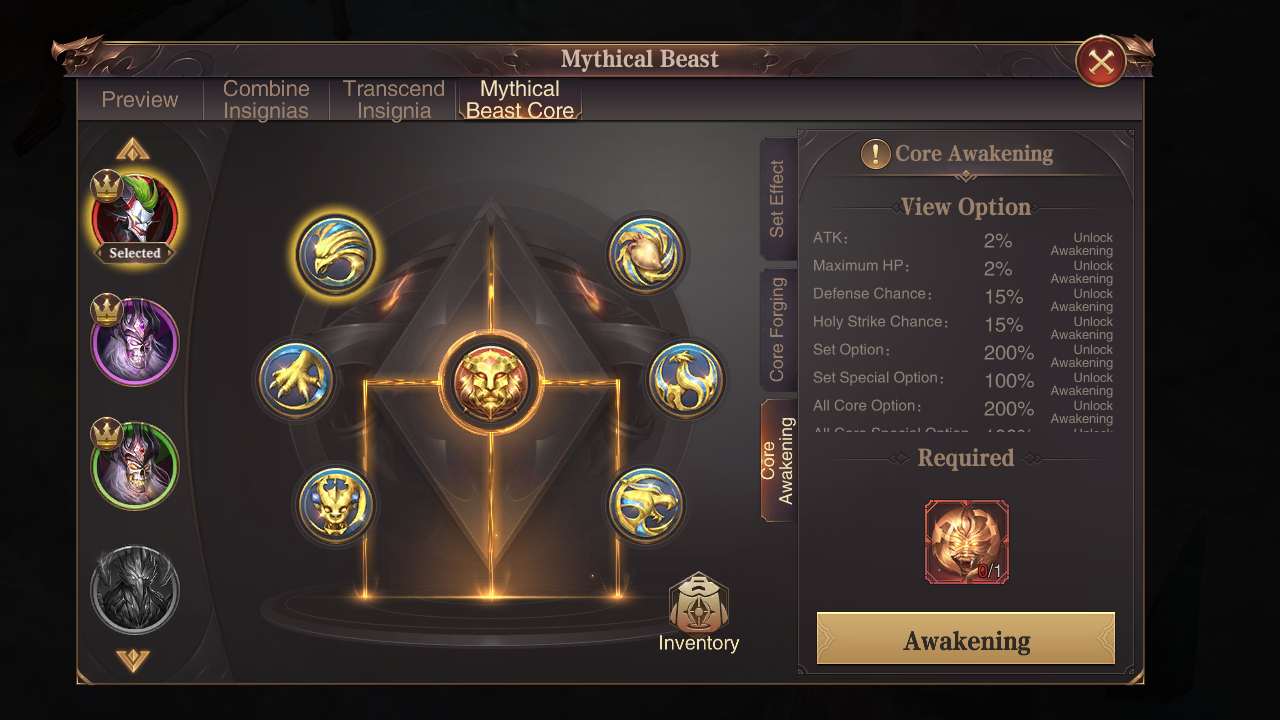This screenshot has width=1280, height=720.
Task: Expand beast list with the up arrow
Action: click(x=133, y=150)
